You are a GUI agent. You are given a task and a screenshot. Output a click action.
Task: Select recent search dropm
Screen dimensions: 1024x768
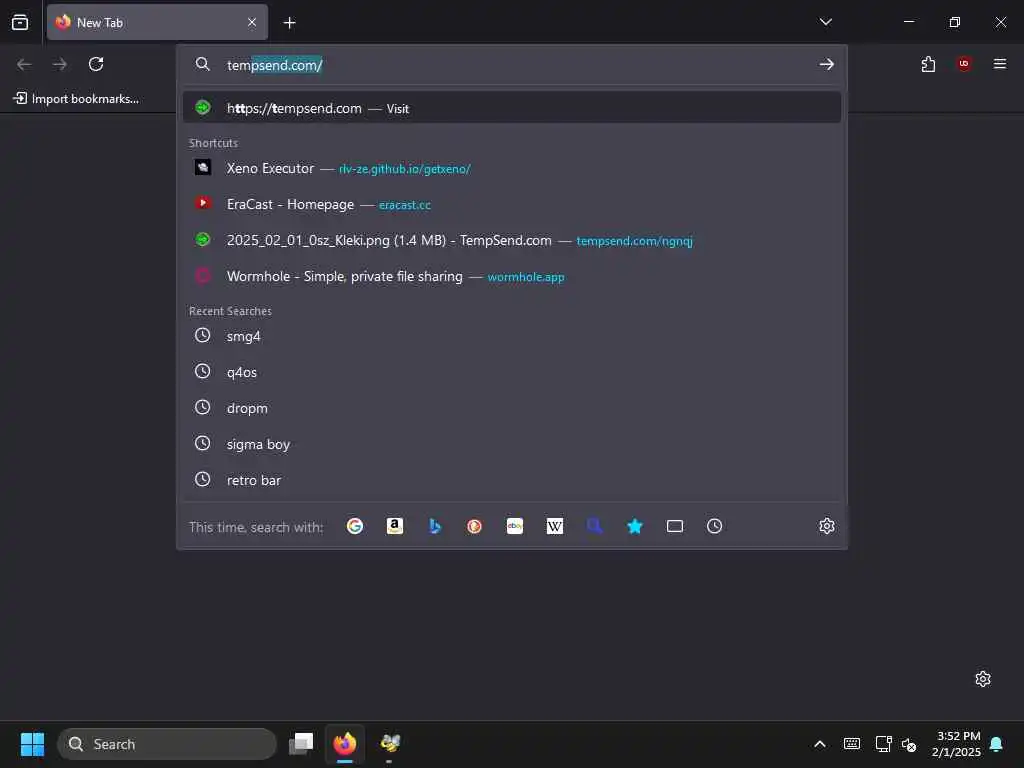tap(511, 408)
